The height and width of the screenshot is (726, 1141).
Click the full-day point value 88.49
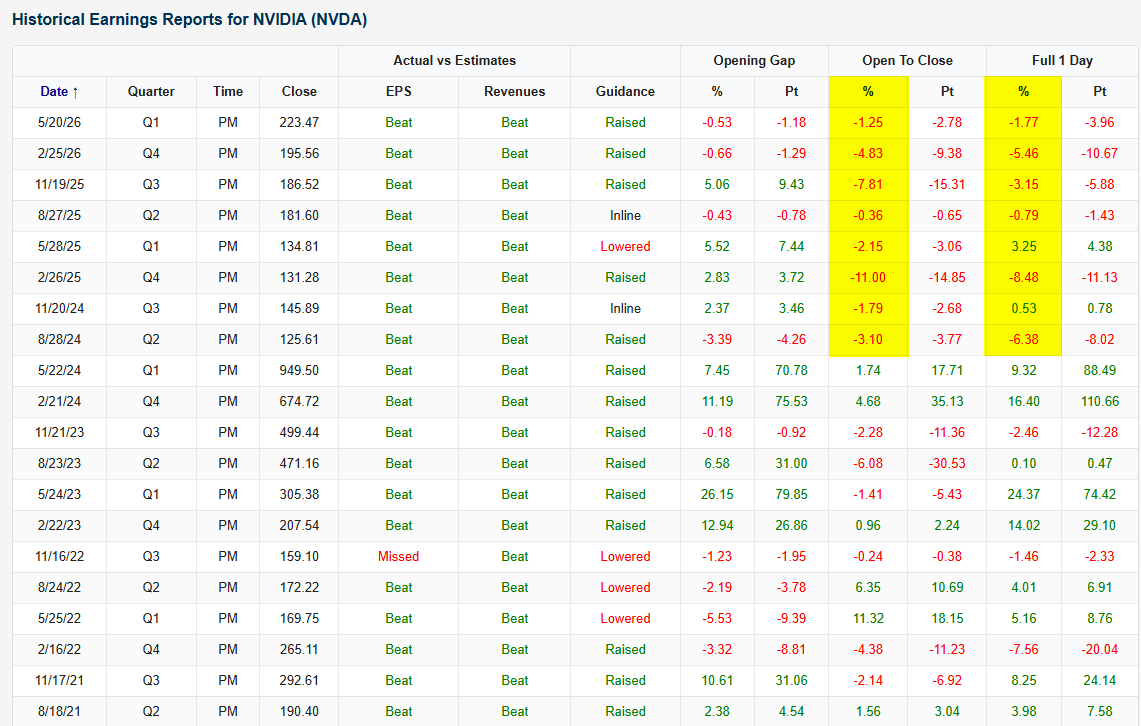click(x=1100, y=370)
